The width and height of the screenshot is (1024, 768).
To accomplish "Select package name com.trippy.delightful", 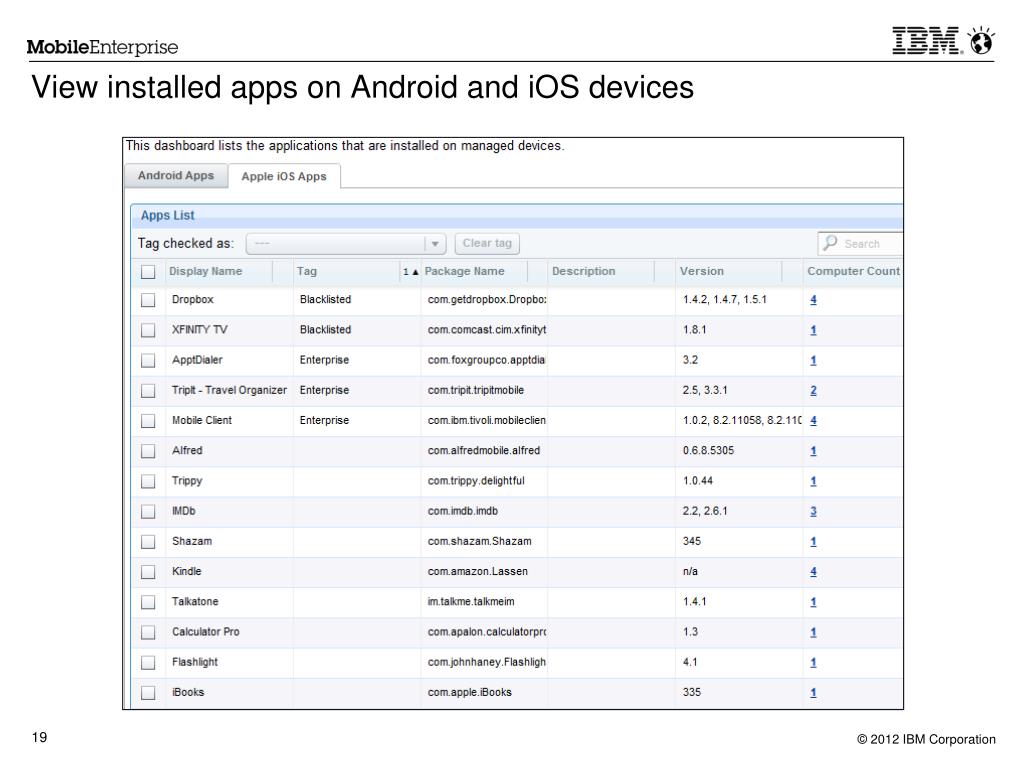I will tap(476, 481).
